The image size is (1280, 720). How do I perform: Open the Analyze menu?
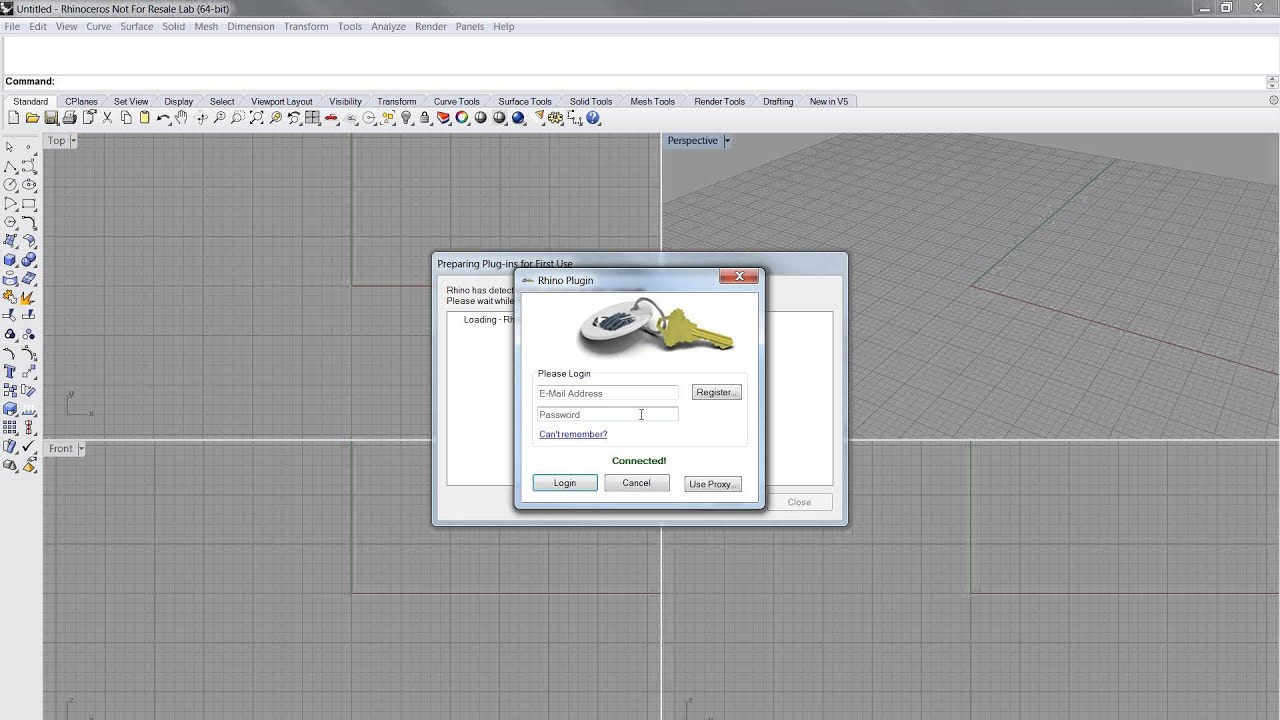[x=388, y=26]
